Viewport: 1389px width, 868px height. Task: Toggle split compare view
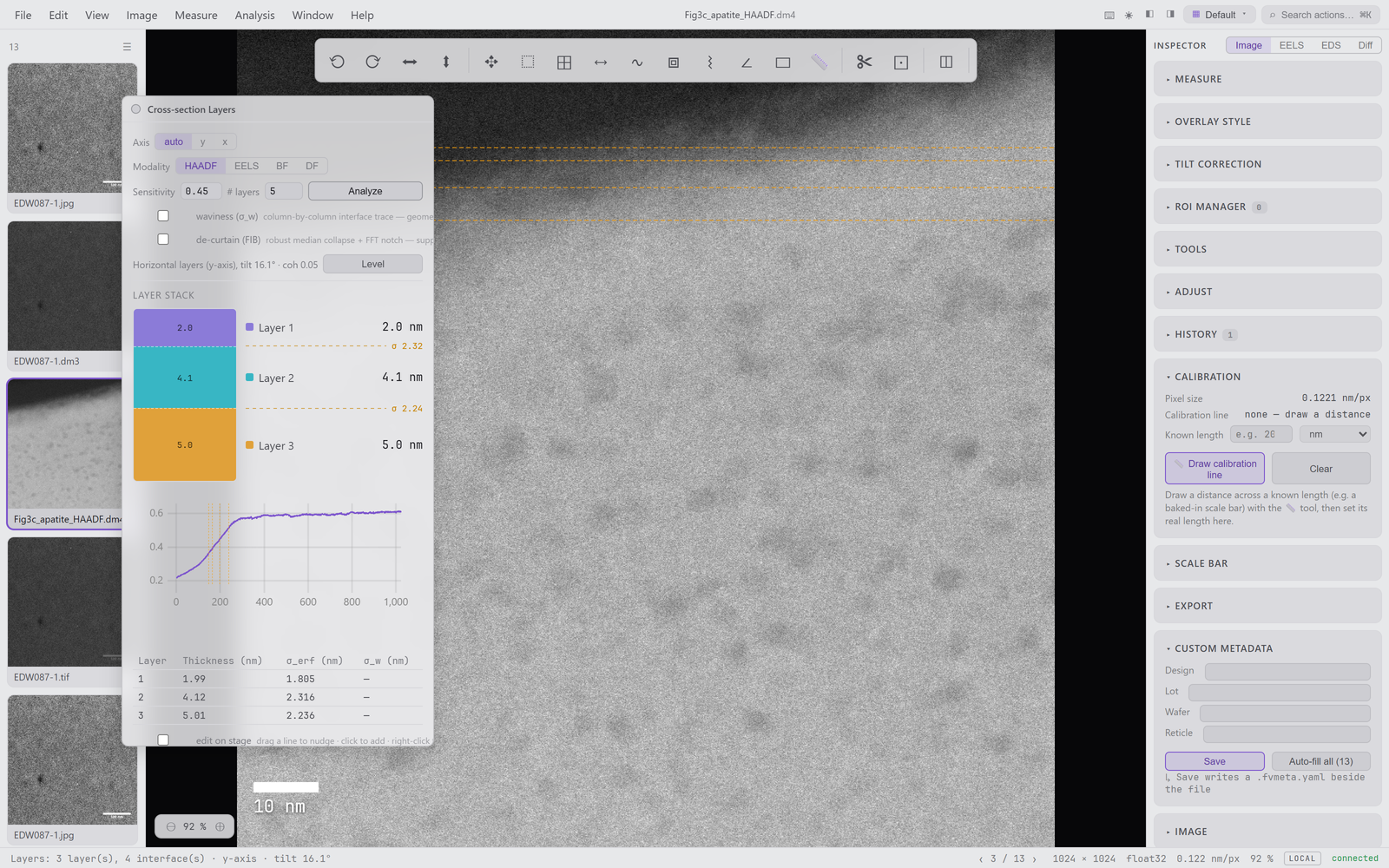946,62
